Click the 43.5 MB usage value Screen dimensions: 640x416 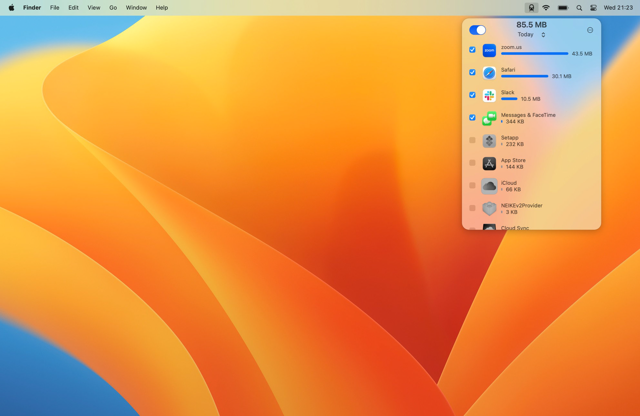582,54
